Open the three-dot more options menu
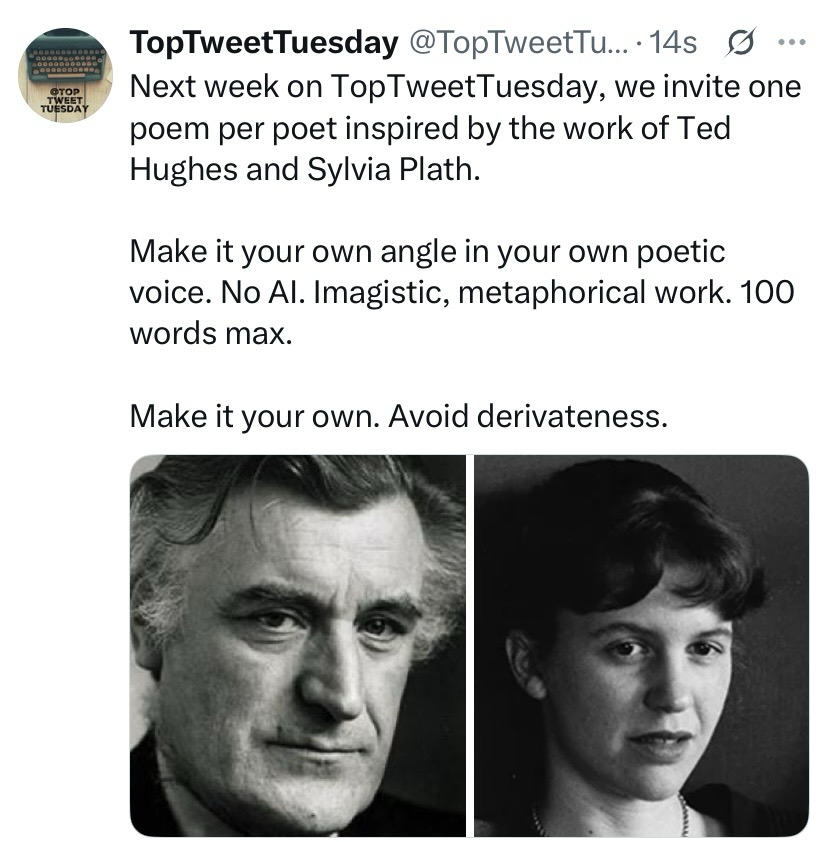The height and width of the screenshot is (842, 828). pos(791,43)
